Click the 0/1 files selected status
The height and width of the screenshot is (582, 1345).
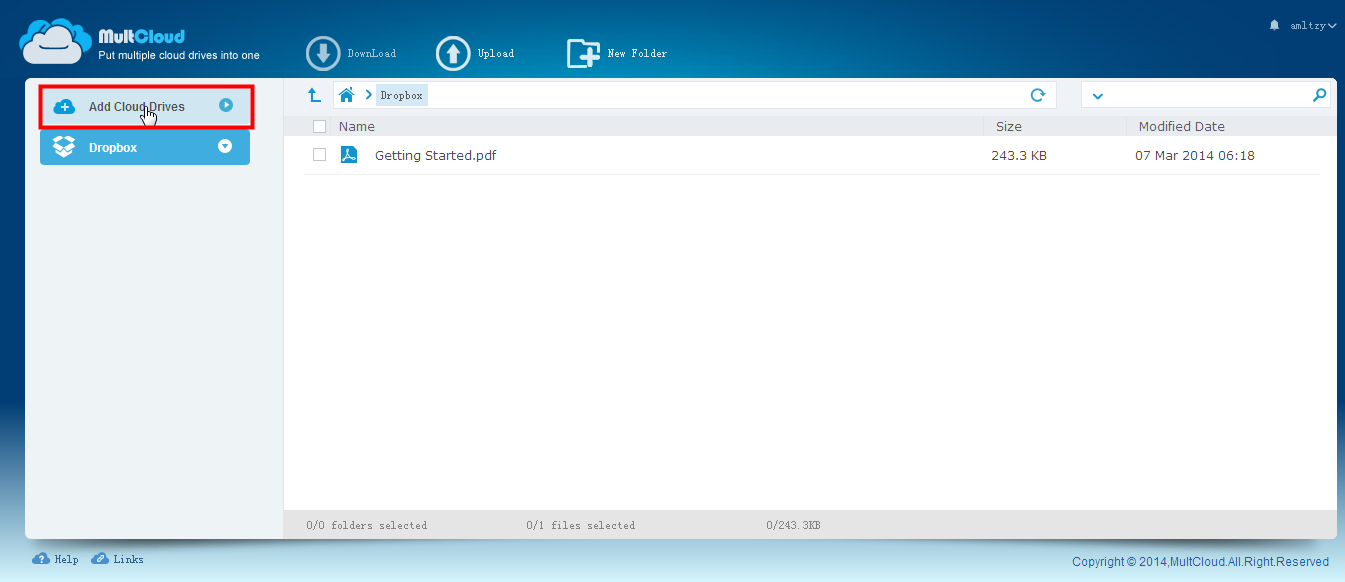point(580,525)
